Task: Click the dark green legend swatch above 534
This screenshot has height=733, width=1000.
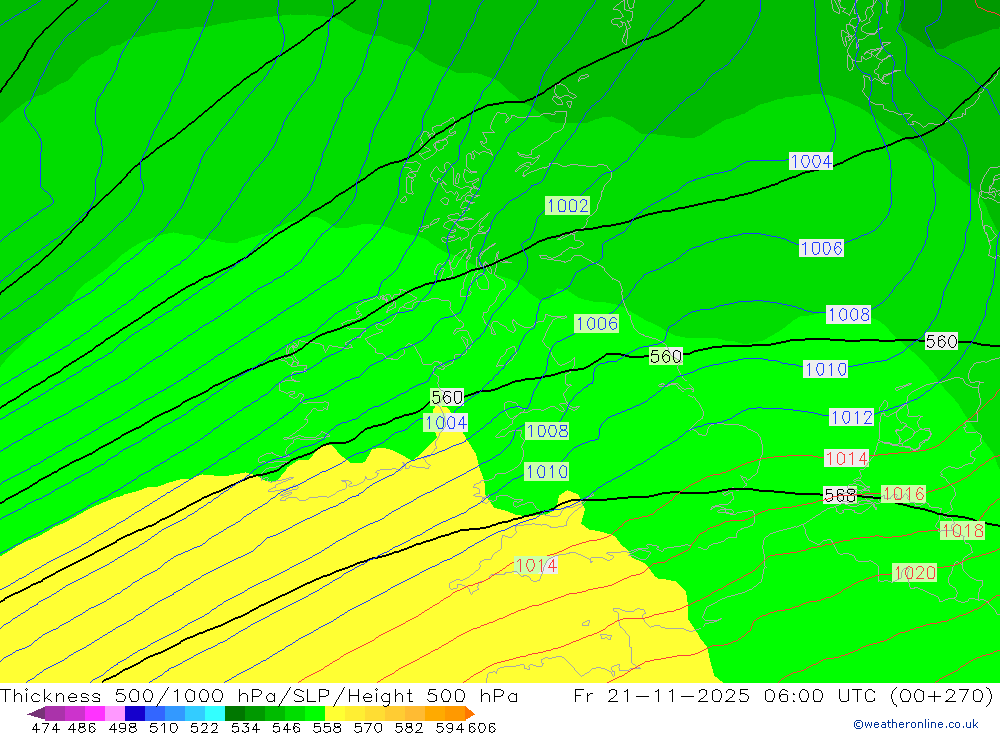Action: tap(234, 713)
